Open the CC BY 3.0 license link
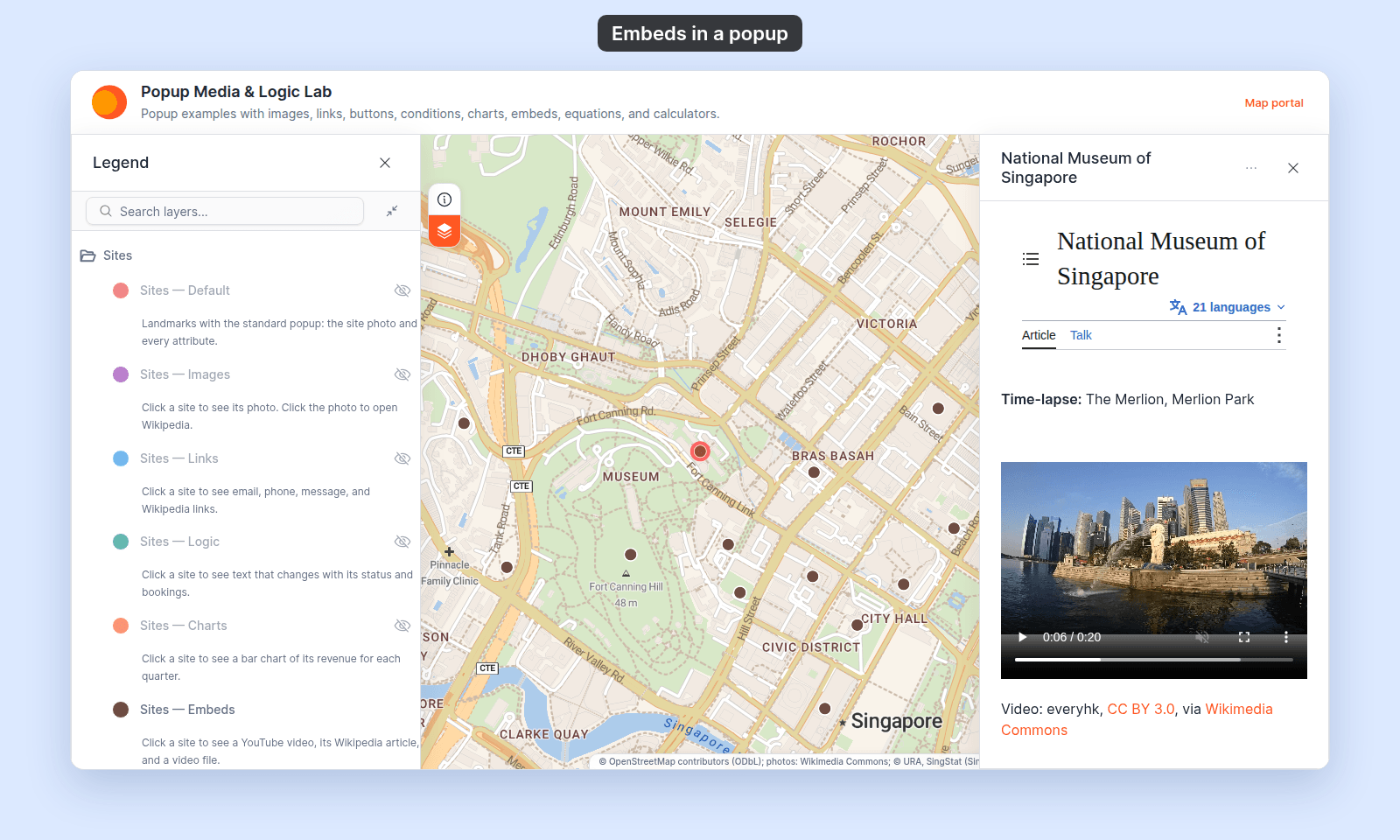The width and height of the screenshot is (1400, 840). click(1141, 709)
